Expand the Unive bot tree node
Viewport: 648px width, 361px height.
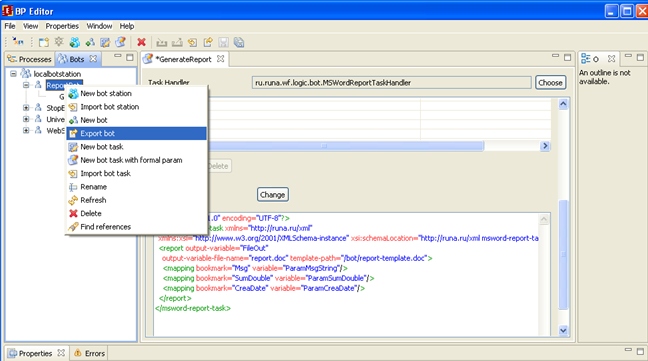pyautogui.click(x=26, y=119)
